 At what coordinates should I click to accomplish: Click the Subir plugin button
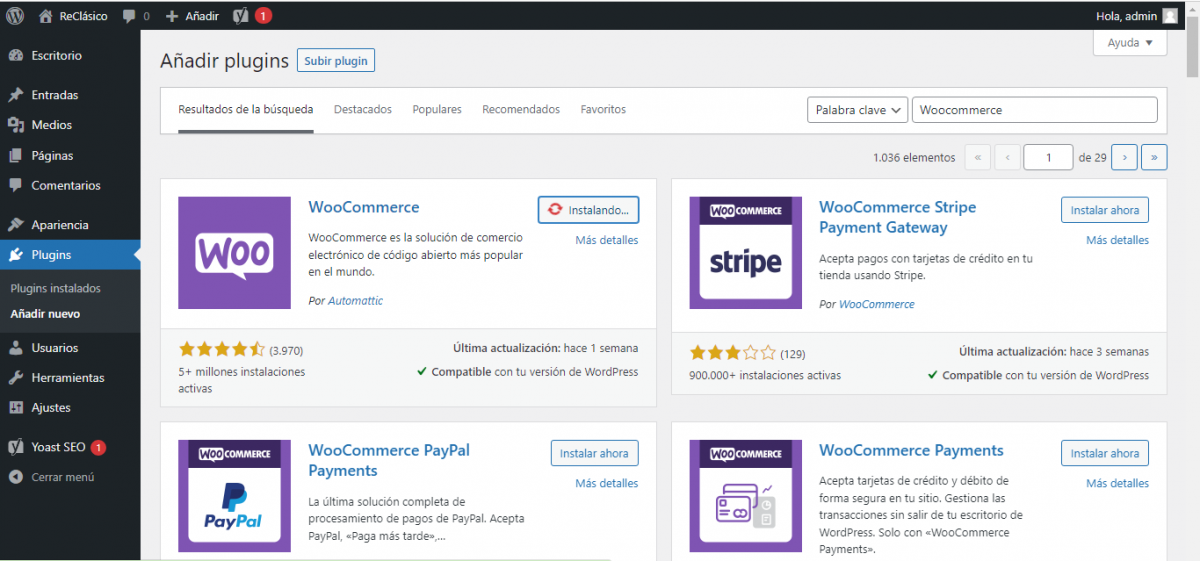click(x=336, y=61)
